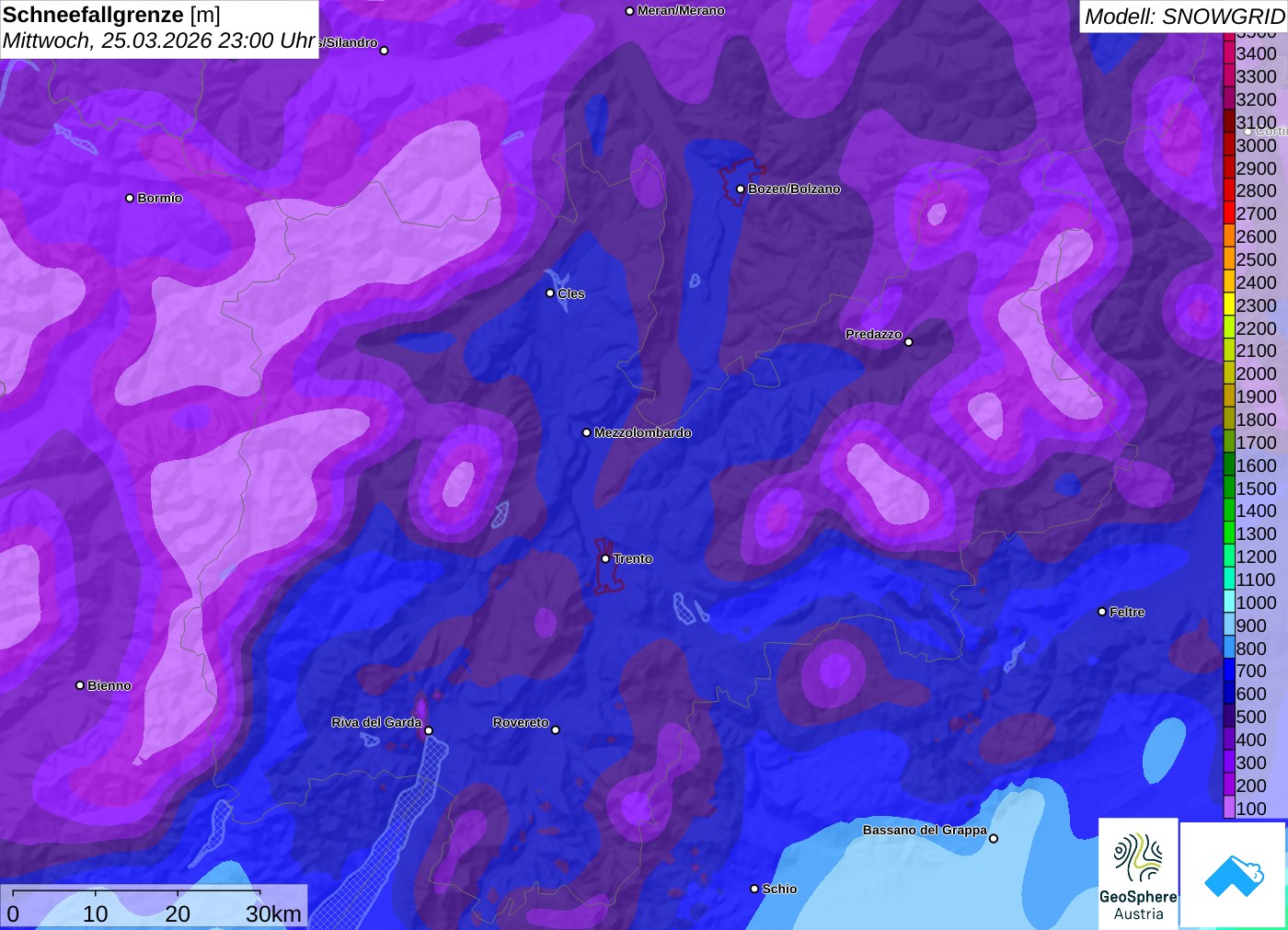Pick the 1600 m dark green legend swatch
Viewport: 1288px width, 930px height.
[x=1228, y=465]
